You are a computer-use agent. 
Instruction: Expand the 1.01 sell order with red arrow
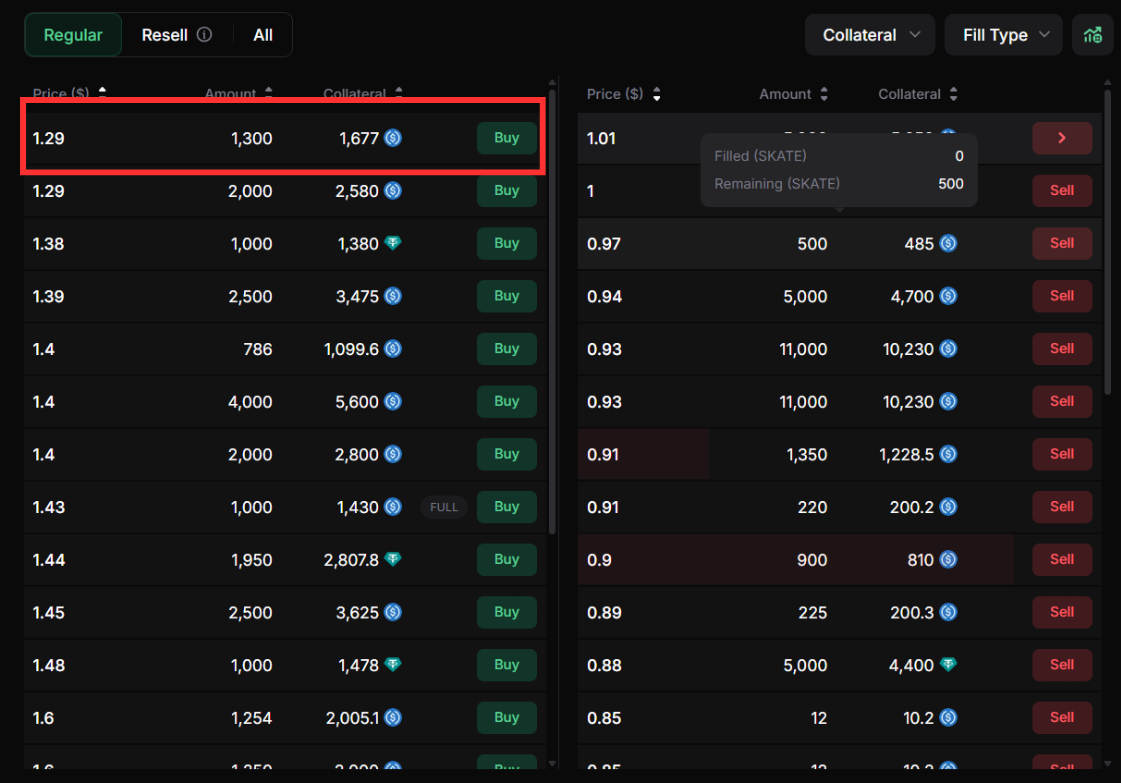[1062, 138]
